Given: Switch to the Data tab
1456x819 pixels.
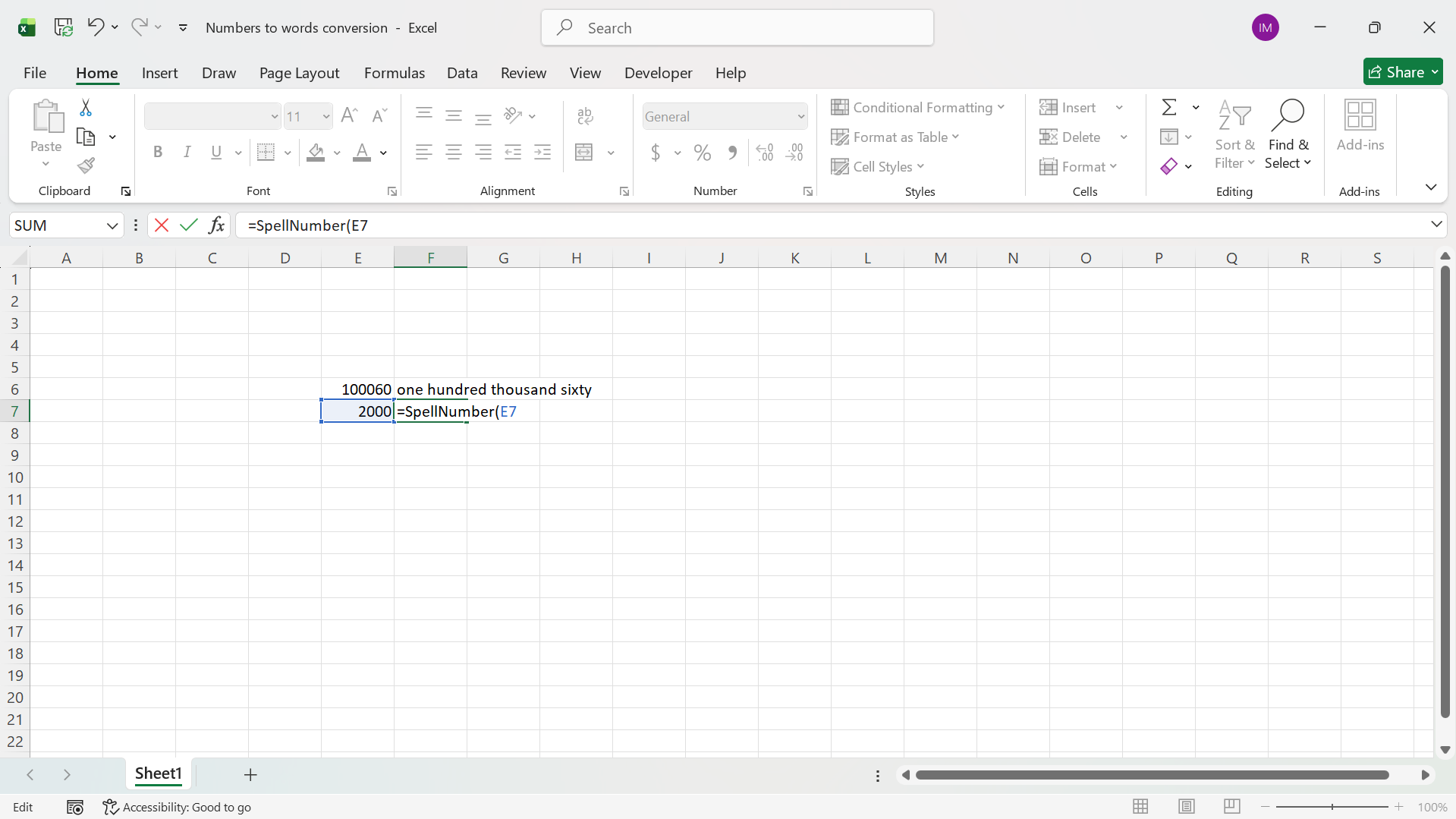Looking at the screenshot, I should pos(462,73).
